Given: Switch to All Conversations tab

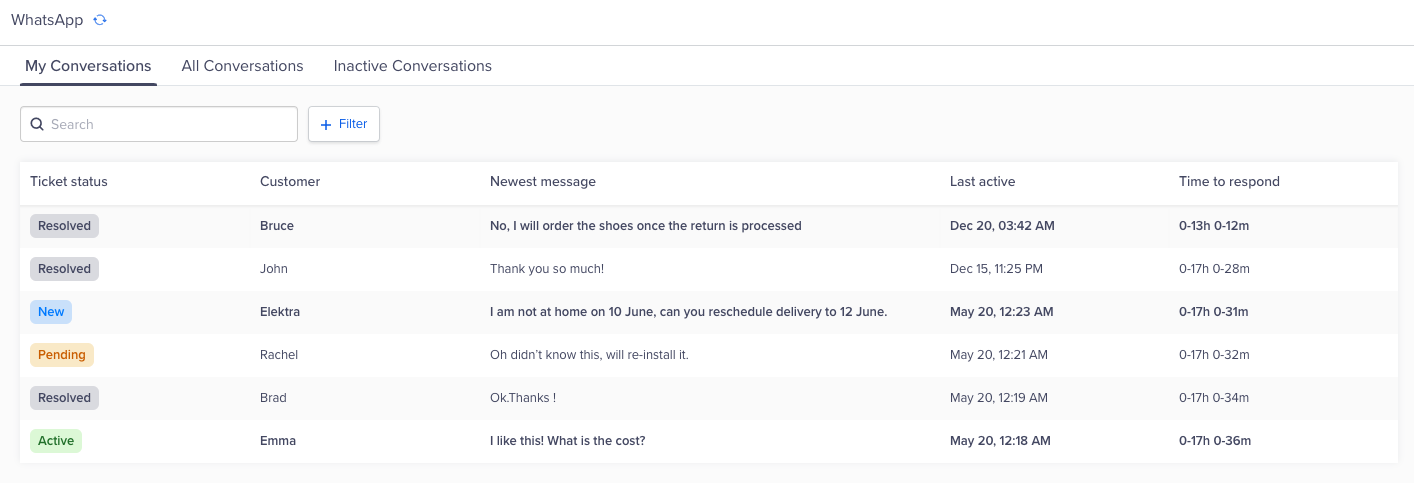Looking at the screenshot, I should tap(242, 66).
